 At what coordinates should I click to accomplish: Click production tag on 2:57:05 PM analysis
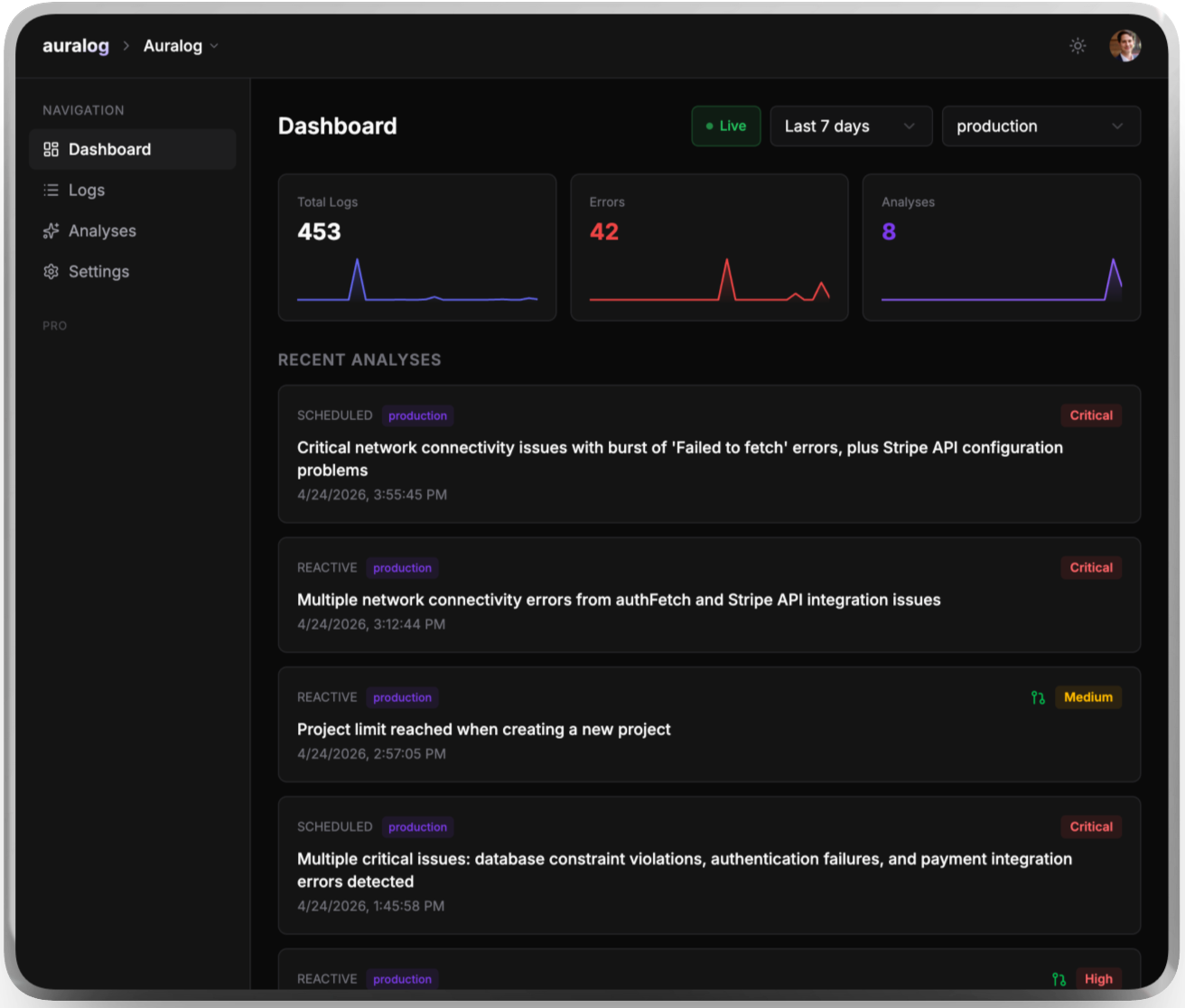point(402,697)
